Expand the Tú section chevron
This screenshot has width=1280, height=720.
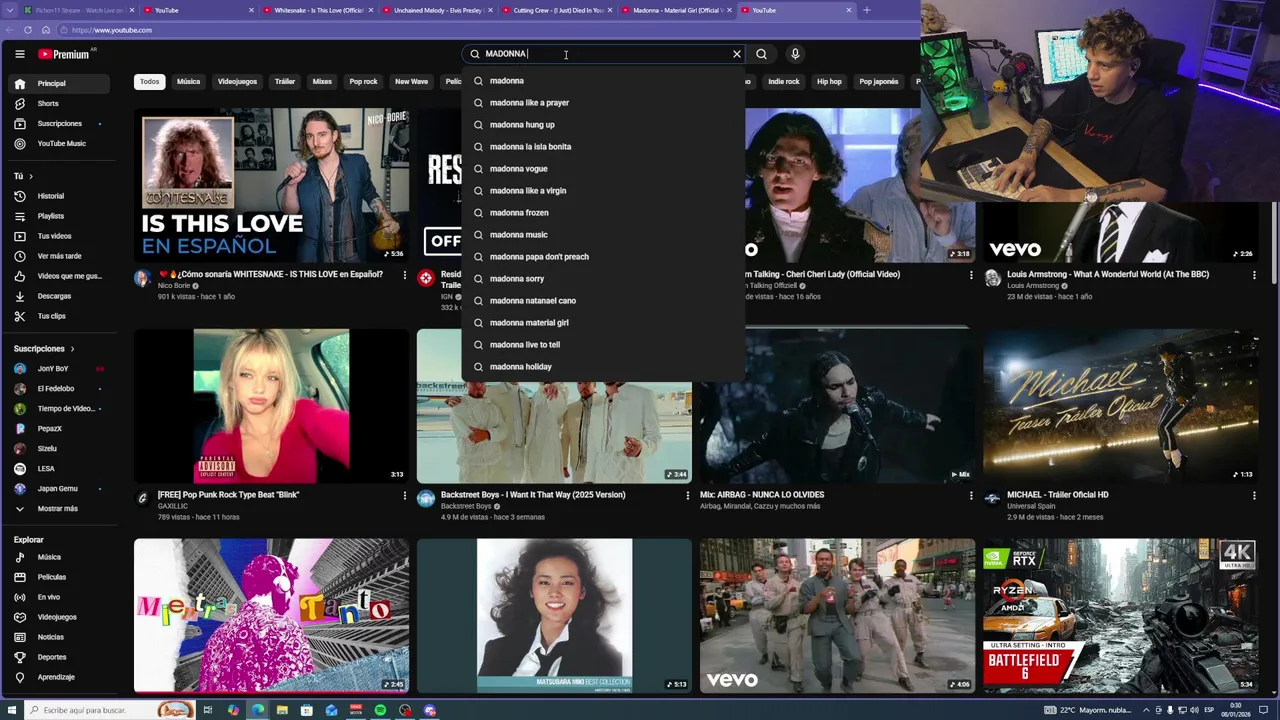tap(31, 176)
